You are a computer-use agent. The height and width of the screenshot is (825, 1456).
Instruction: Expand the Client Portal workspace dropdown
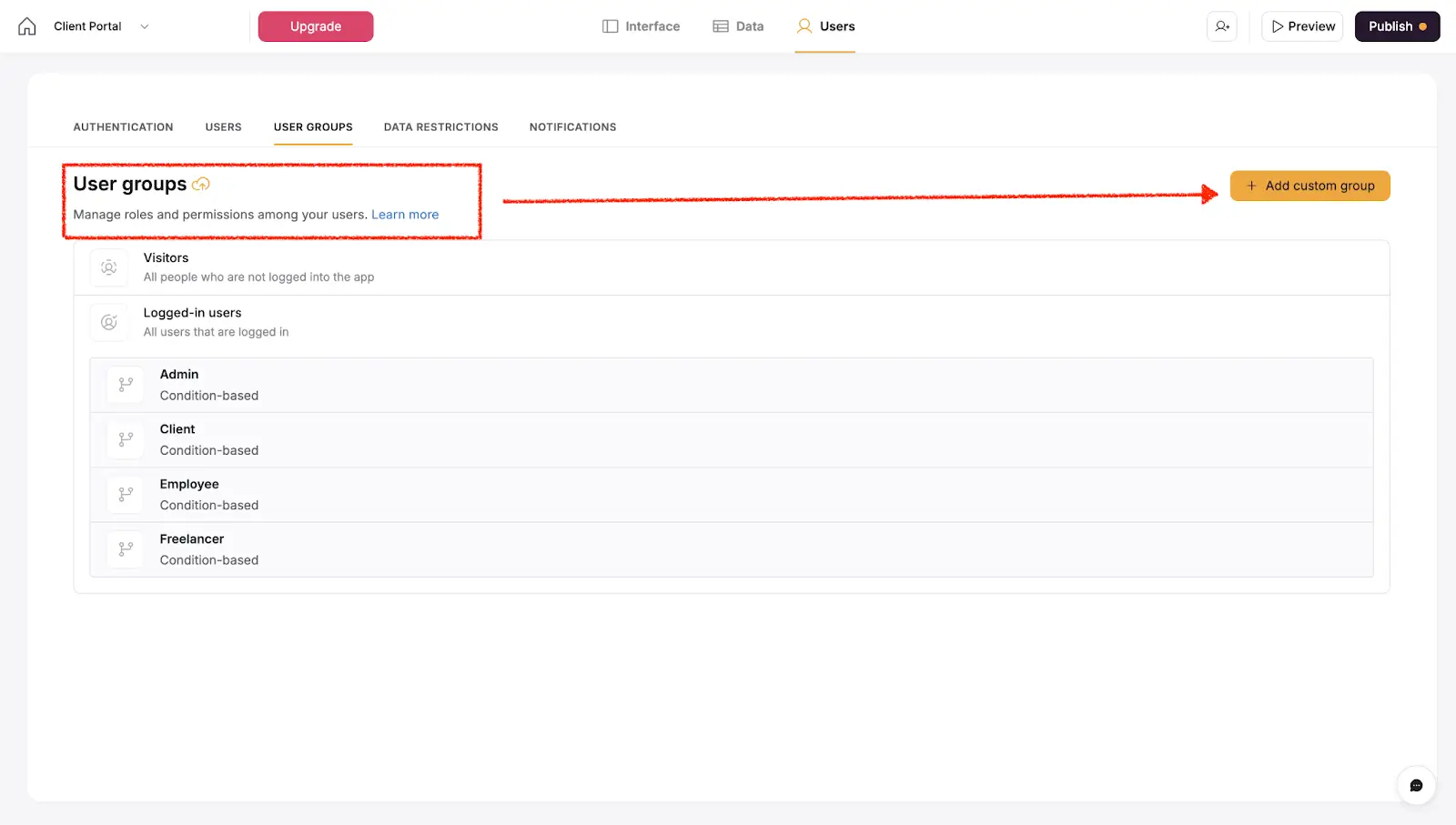(x=144, y=26)
